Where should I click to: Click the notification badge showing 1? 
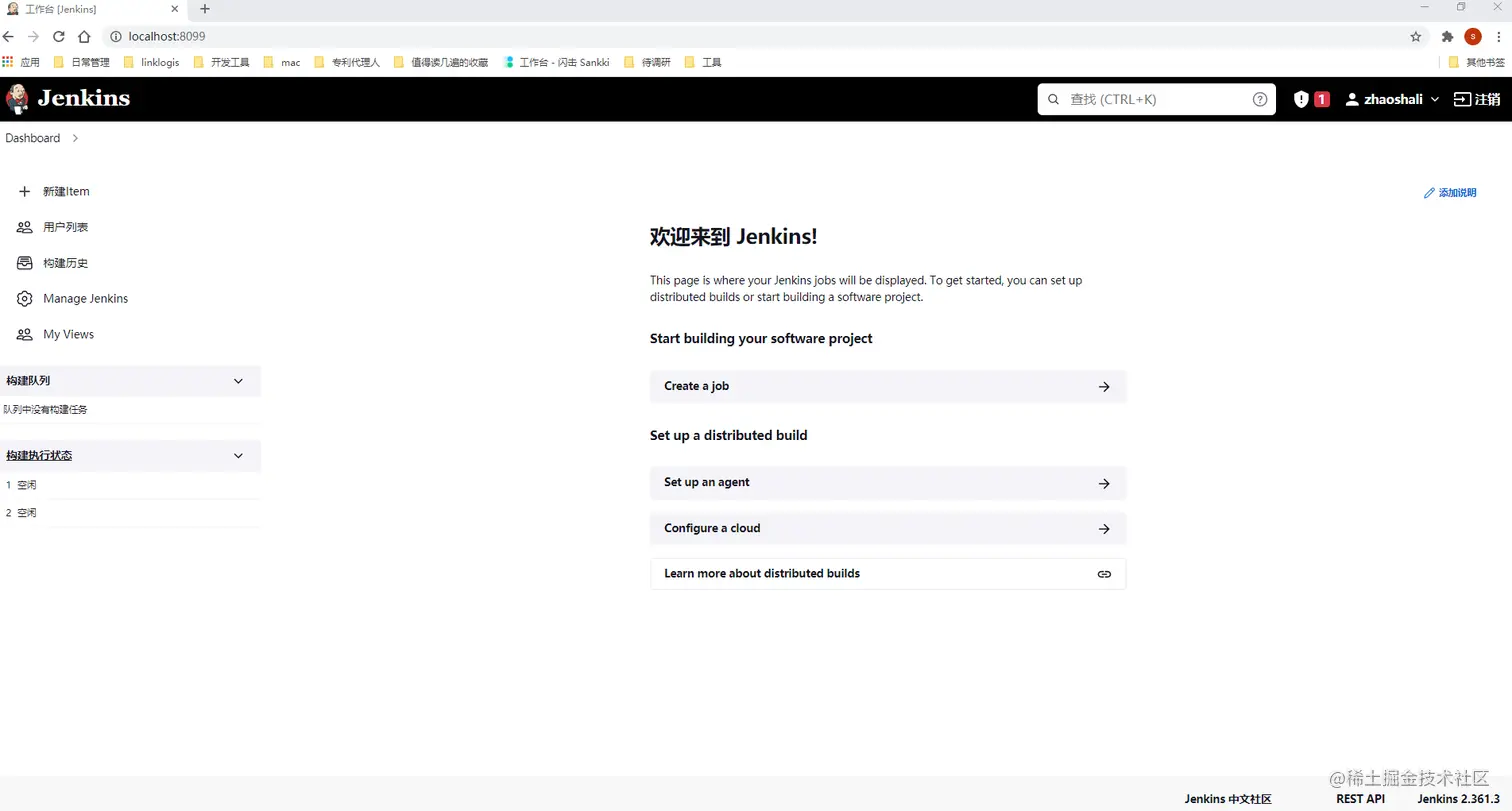pos(1320,98)
